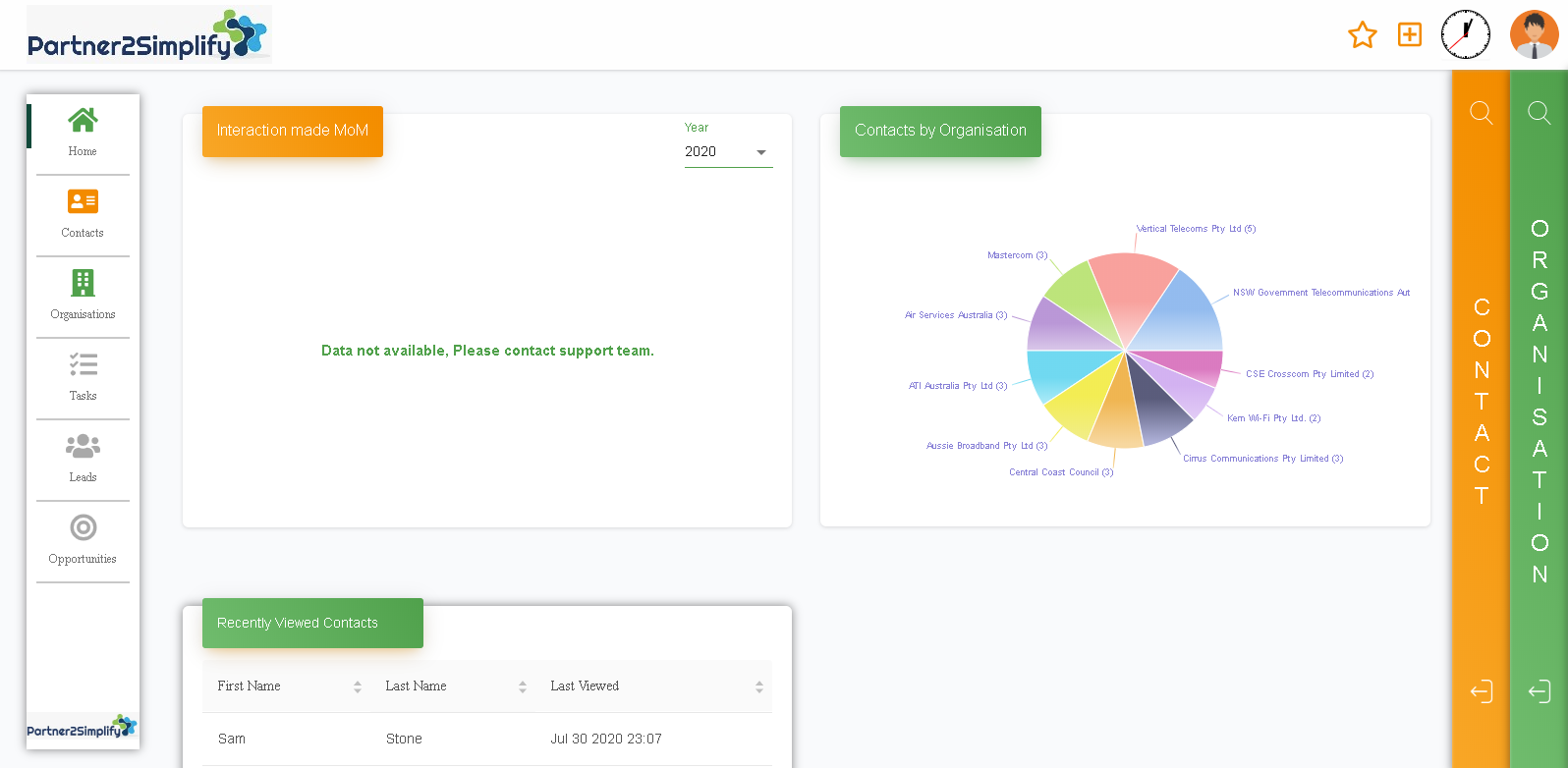Click the search icon in Contact panel
Viewport: 1568px width, 768px height.
(x=1481, y=113)
